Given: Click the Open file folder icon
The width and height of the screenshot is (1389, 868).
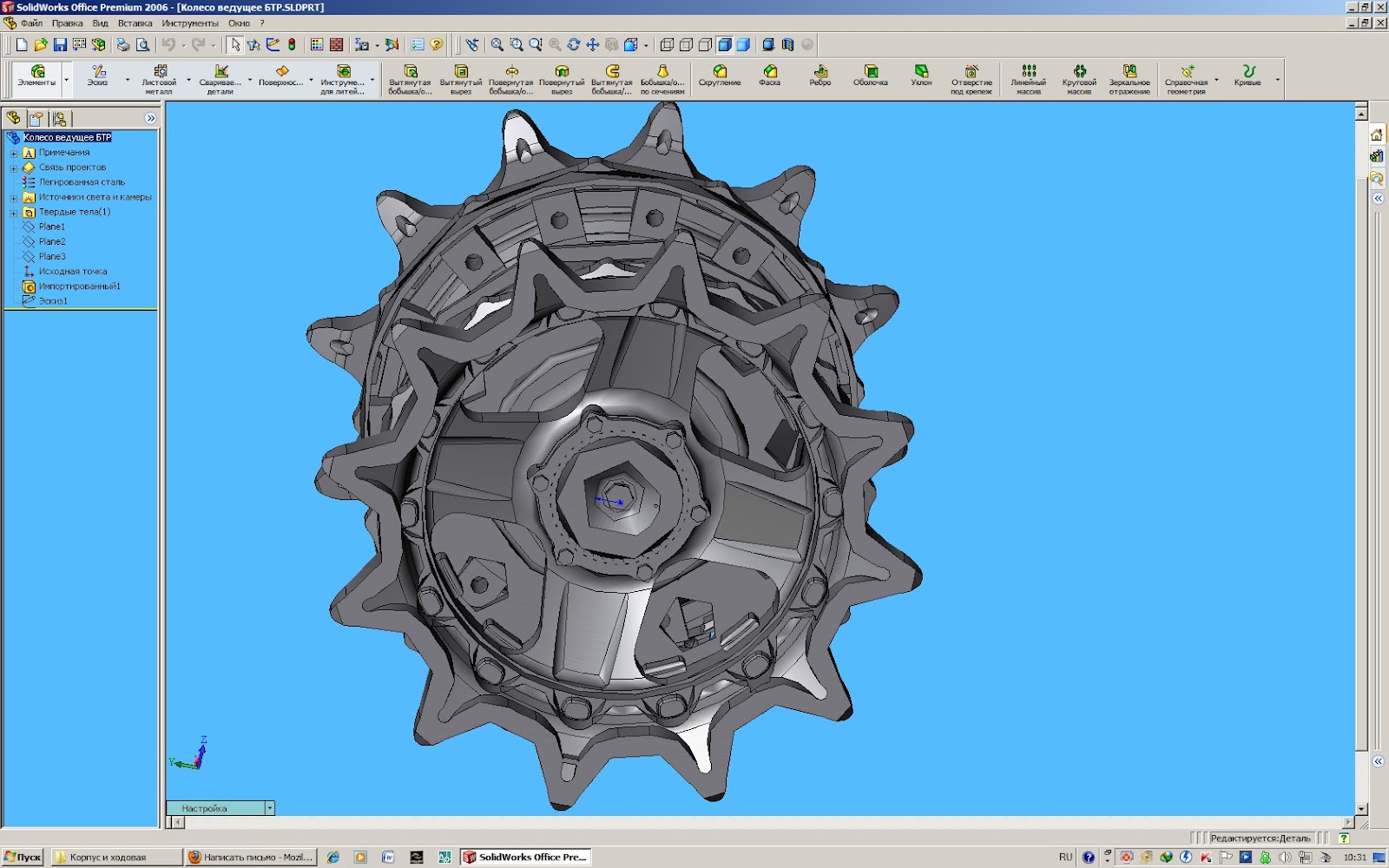Looking at the screenshot, I should point(41,44).
